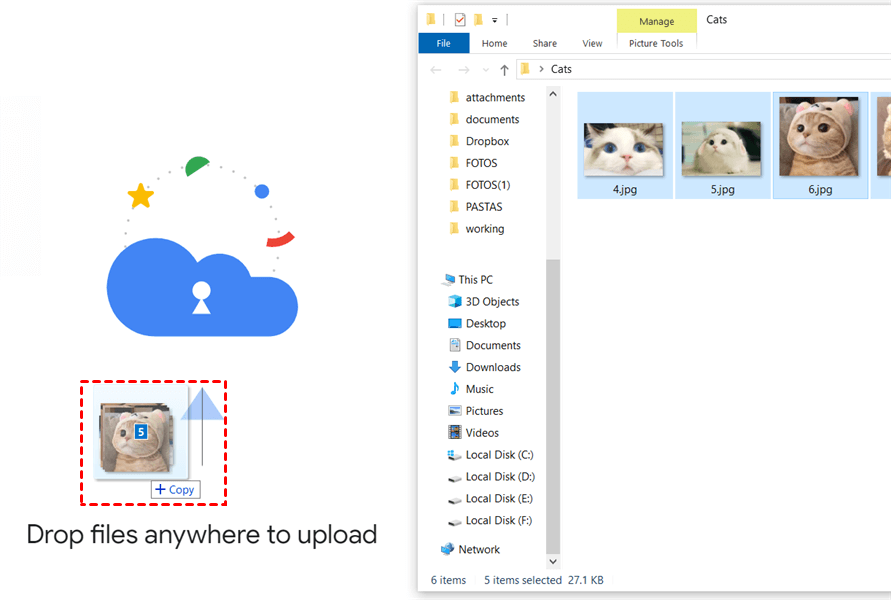Click the Back navigation arrow
Image resolution: width=891 pixels, height=600 pixels.
coord(436,70)
